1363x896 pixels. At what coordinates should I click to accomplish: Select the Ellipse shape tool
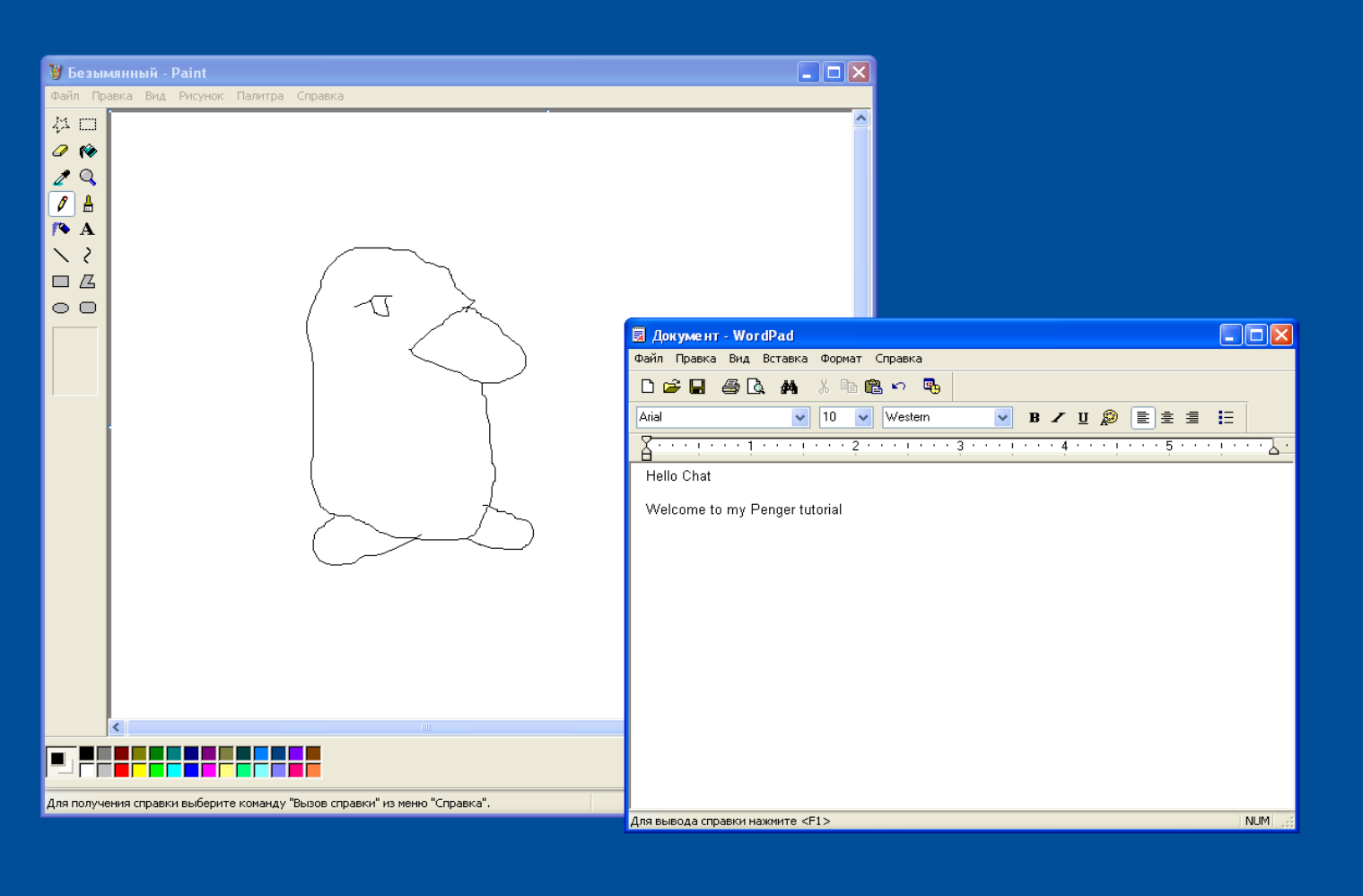click(61, 308)
